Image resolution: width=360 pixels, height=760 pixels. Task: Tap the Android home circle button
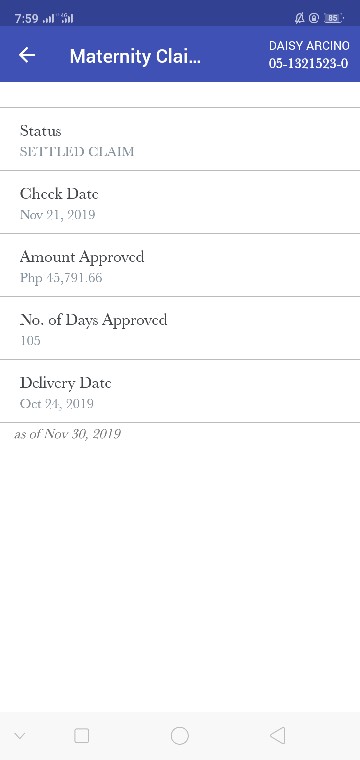point(180,736)
